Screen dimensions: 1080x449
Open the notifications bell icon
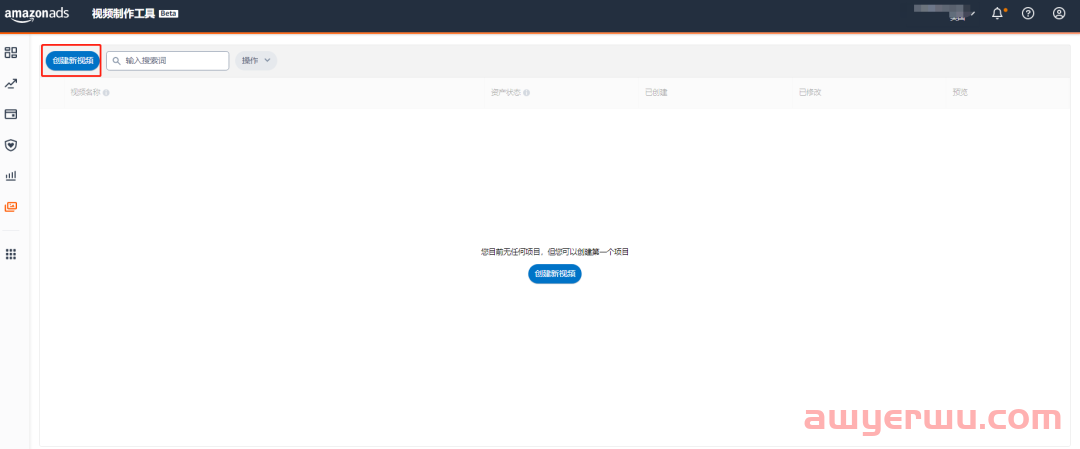click(997, 13)
